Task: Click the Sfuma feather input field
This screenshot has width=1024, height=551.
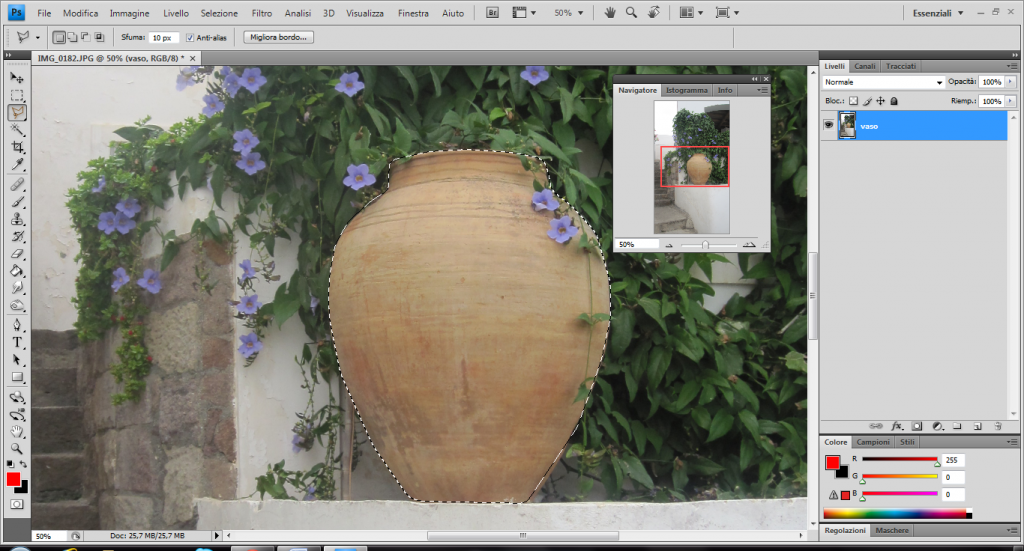Action: click(x=162, y=37)
